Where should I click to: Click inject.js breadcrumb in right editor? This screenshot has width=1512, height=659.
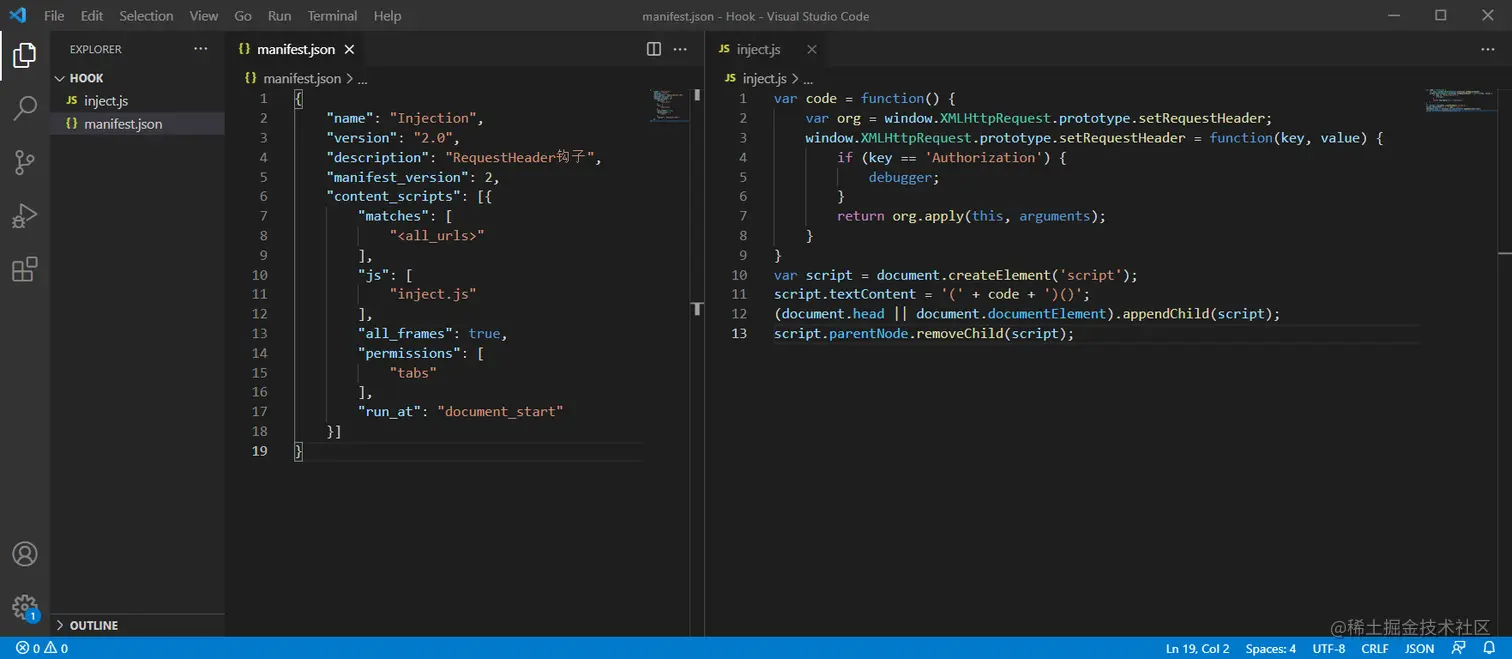[765, 78]
